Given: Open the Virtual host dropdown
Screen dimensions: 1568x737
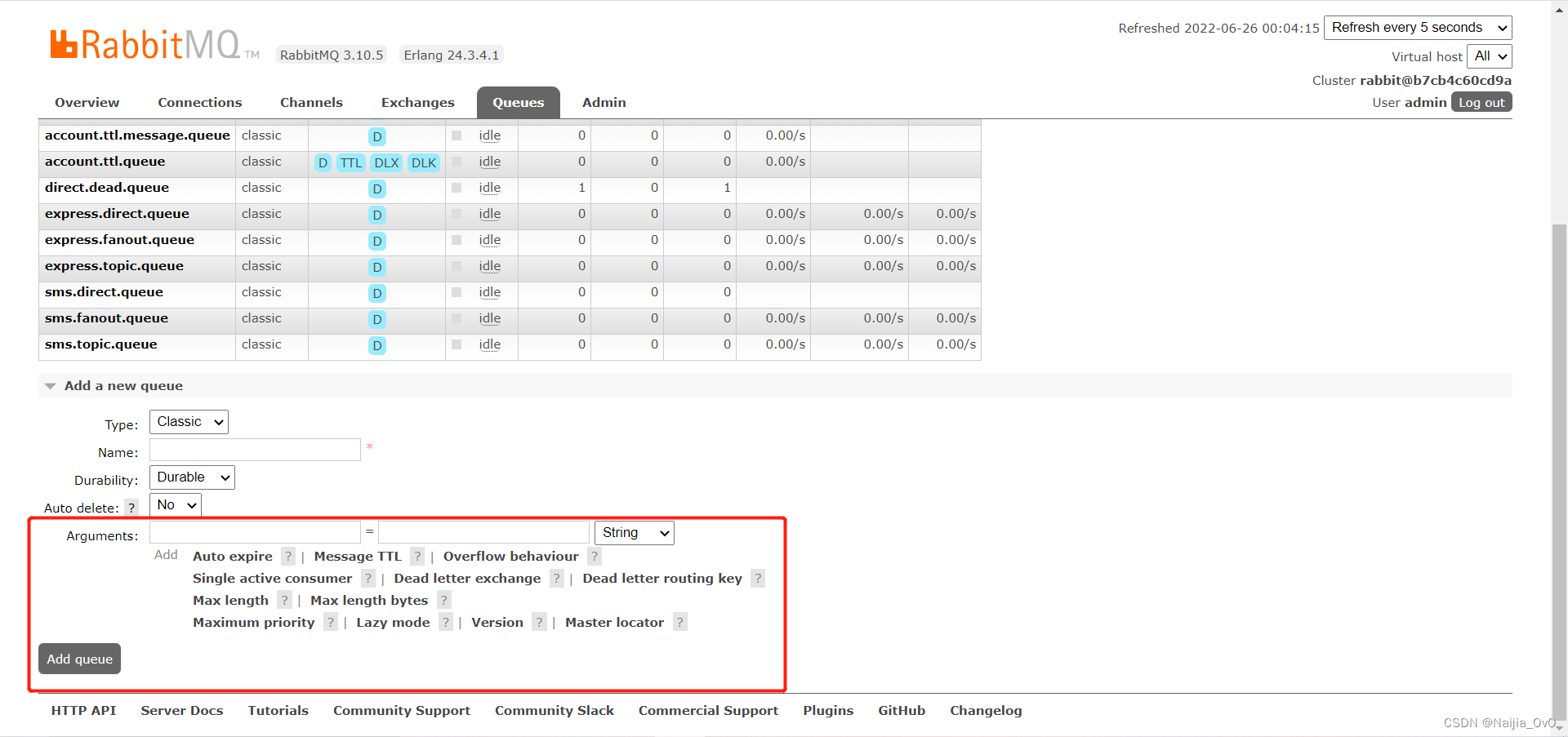Looking at the screenshot, I should click(1490, 56).
